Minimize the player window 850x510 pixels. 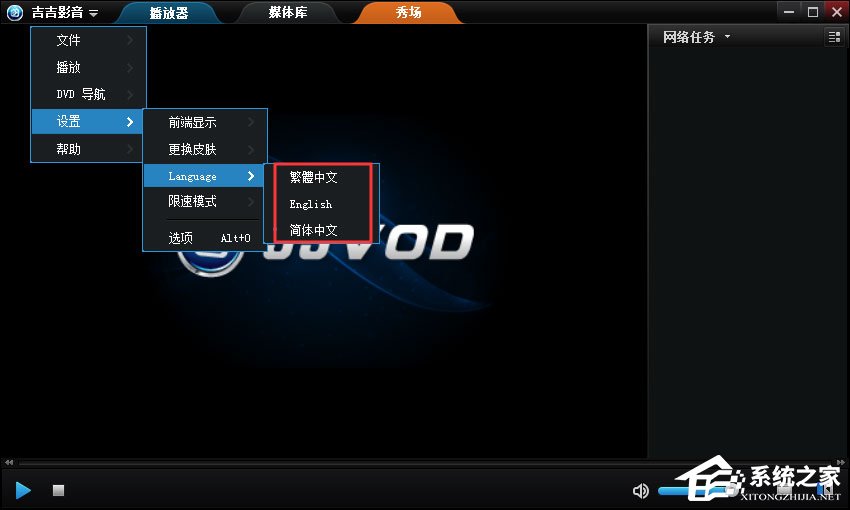pos(789,11)
